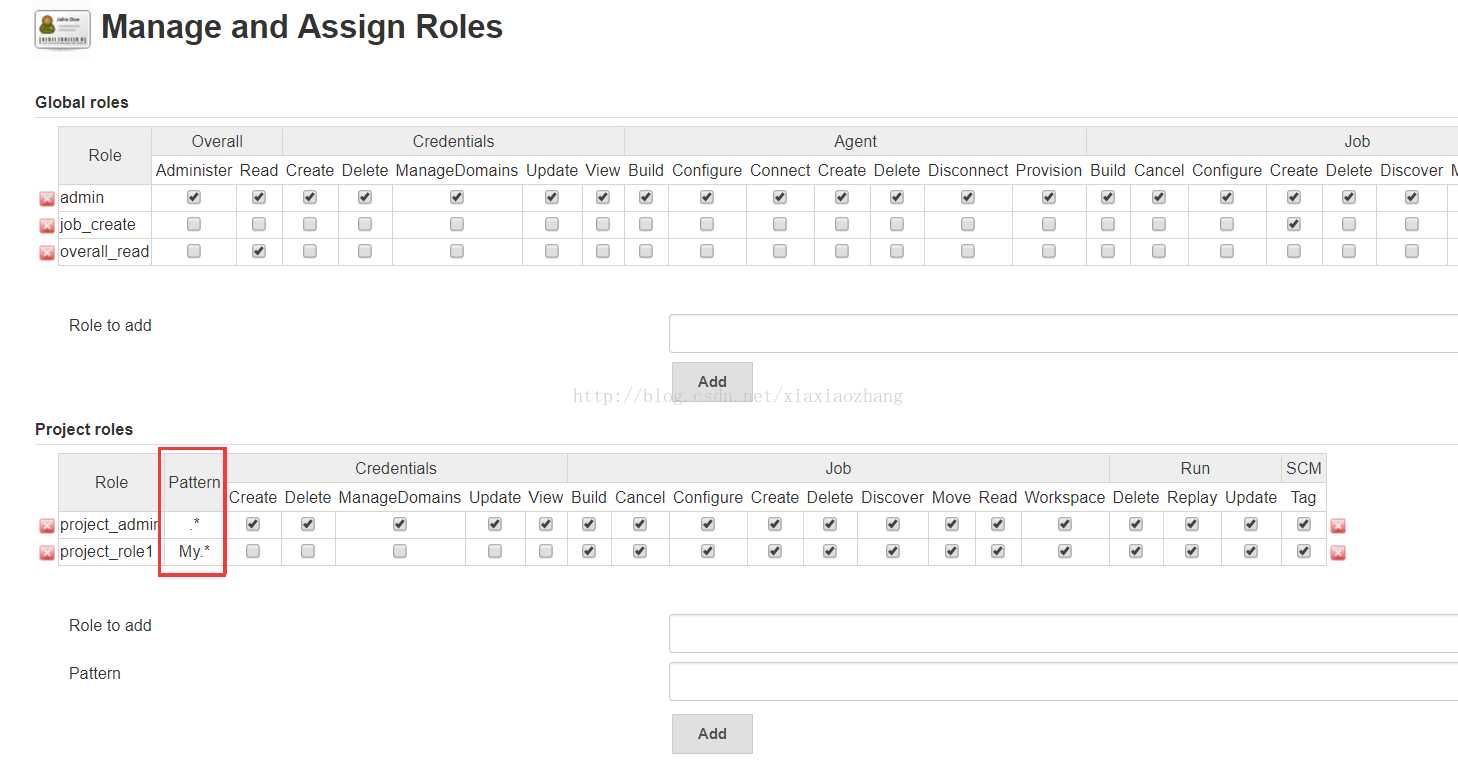Screen dimensions: 1458x770
Task: Enable Job Discover for overall_read role
Action: pos(1412,251)
